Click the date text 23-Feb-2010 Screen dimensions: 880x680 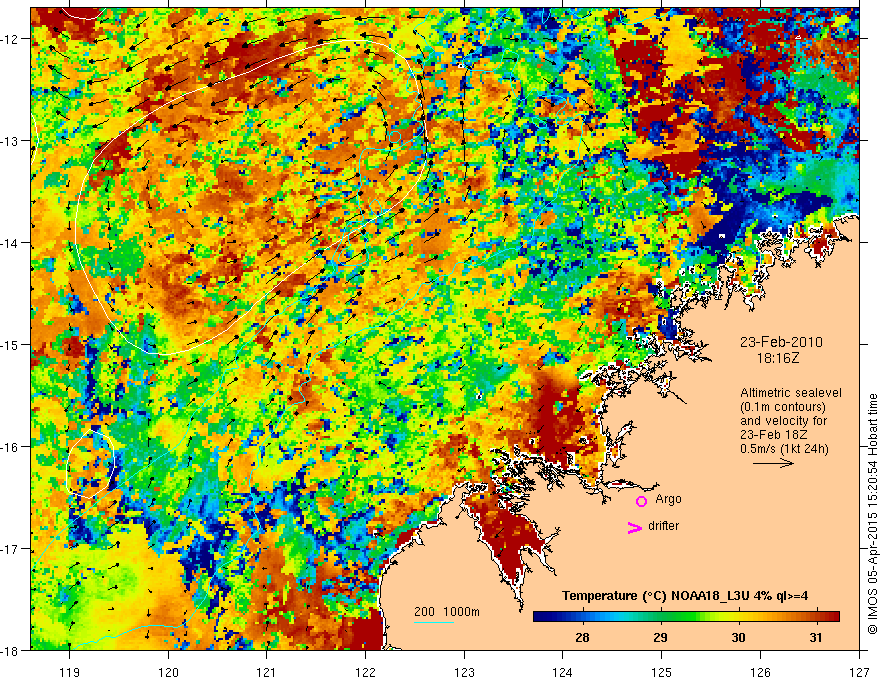pyautogui.click(x=781, y=342)
